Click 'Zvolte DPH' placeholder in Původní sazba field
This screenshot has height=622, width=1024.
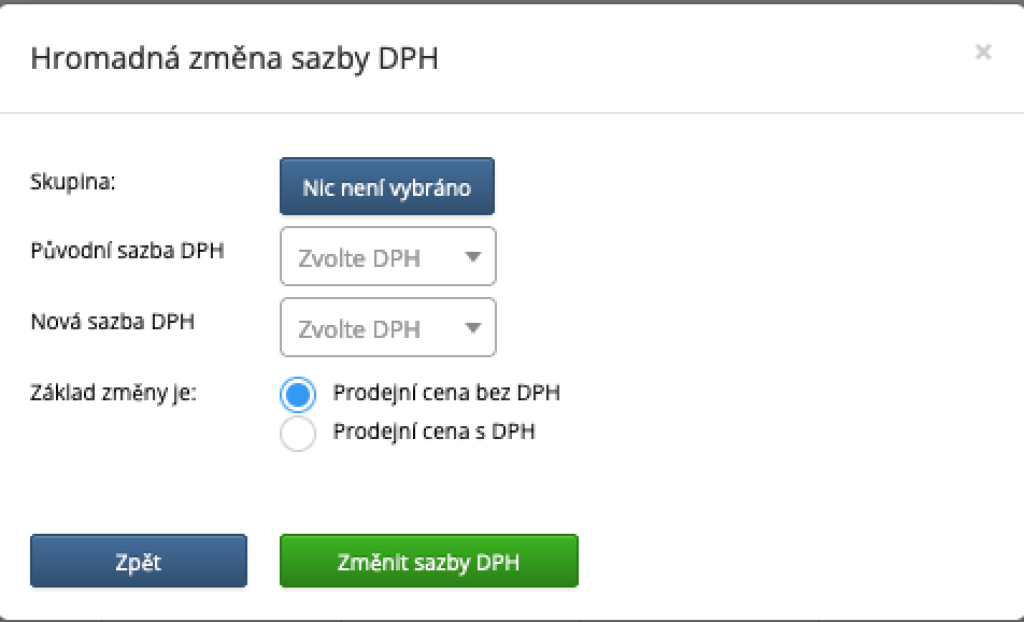[360, 258]
